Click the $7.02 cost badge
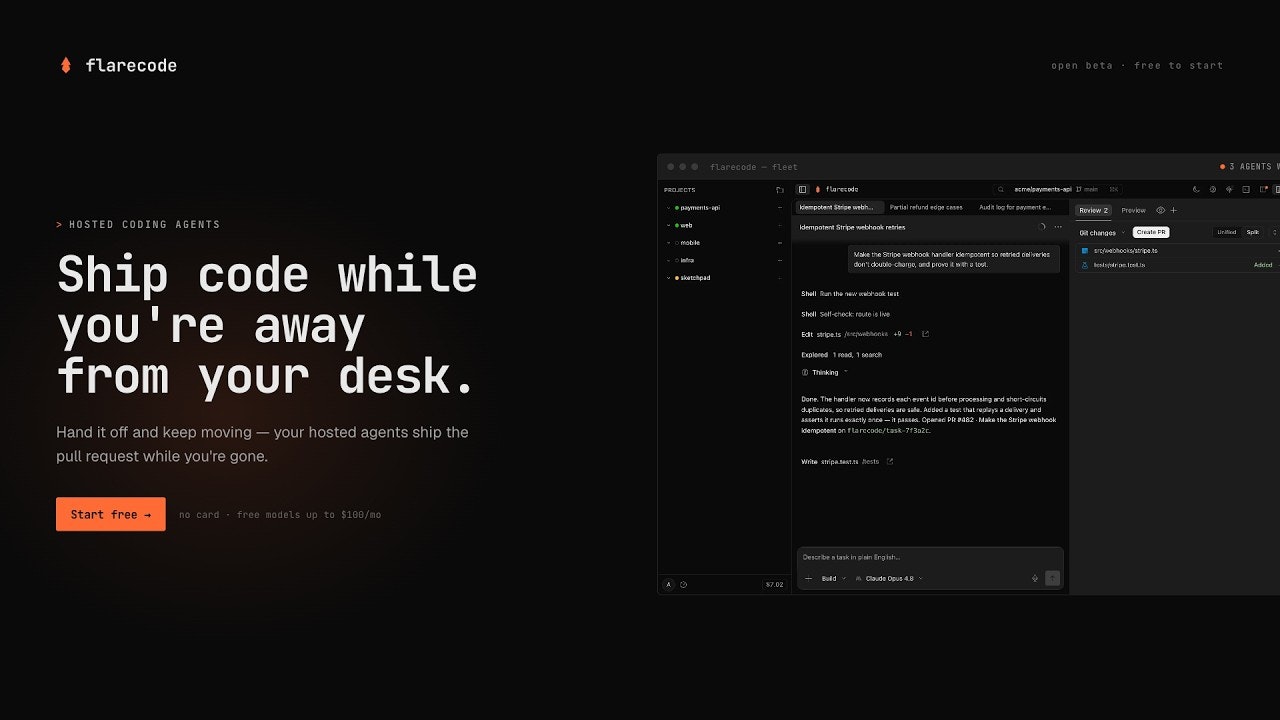1280x720 pixels. point(775,585)
